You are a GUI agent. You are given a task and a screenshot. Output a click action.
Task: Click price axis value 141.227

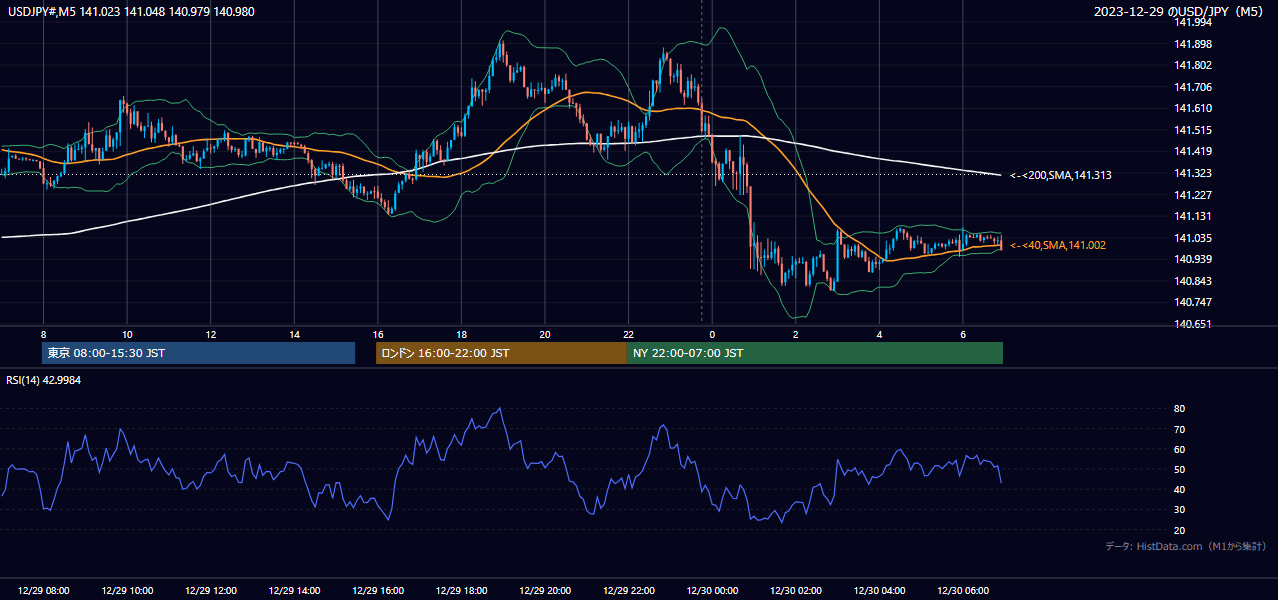(1193, 195)
